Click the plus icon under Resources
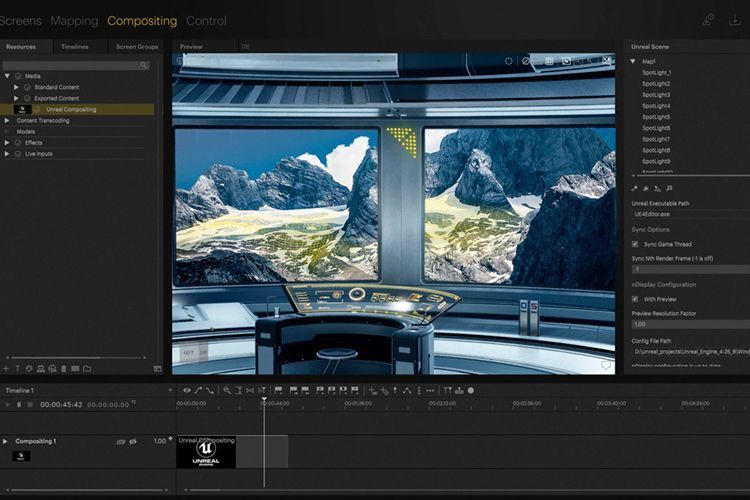750x500 pixels. (x=6, y=369)
